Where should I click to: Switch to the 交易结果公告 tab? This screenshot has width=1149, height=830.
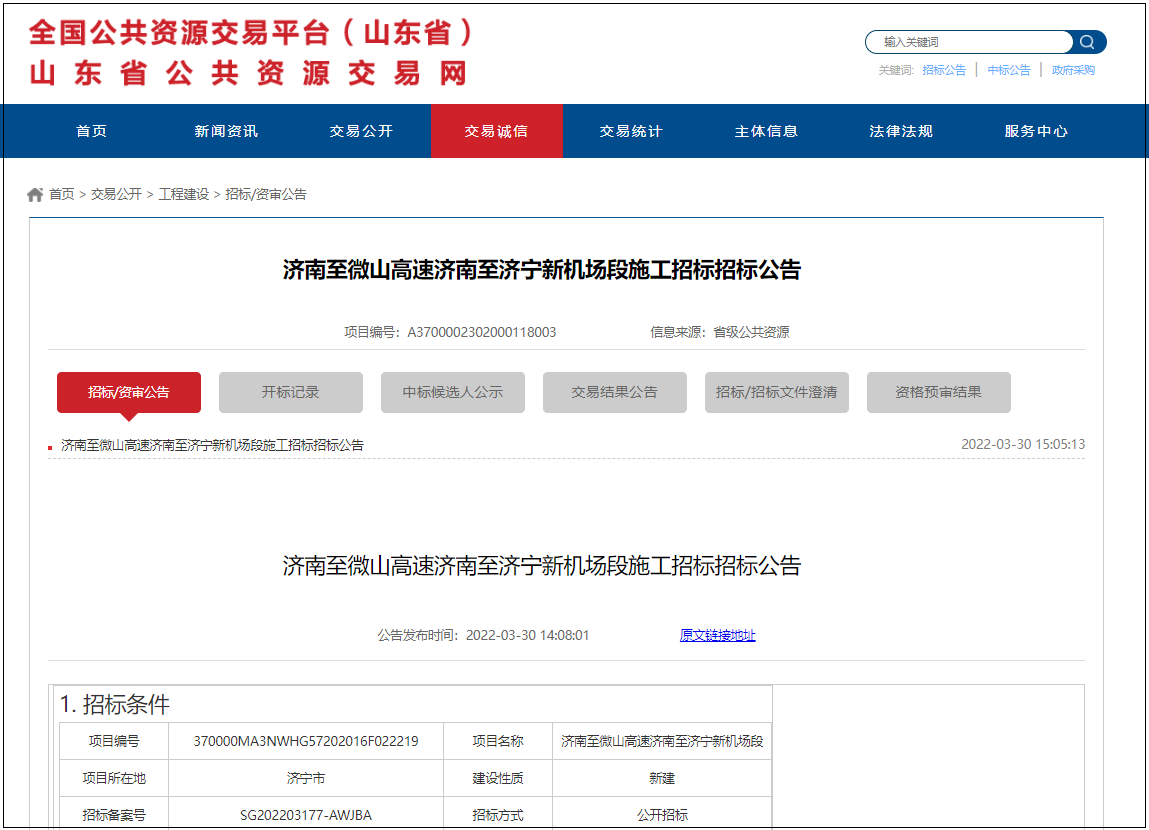point(615,392)
